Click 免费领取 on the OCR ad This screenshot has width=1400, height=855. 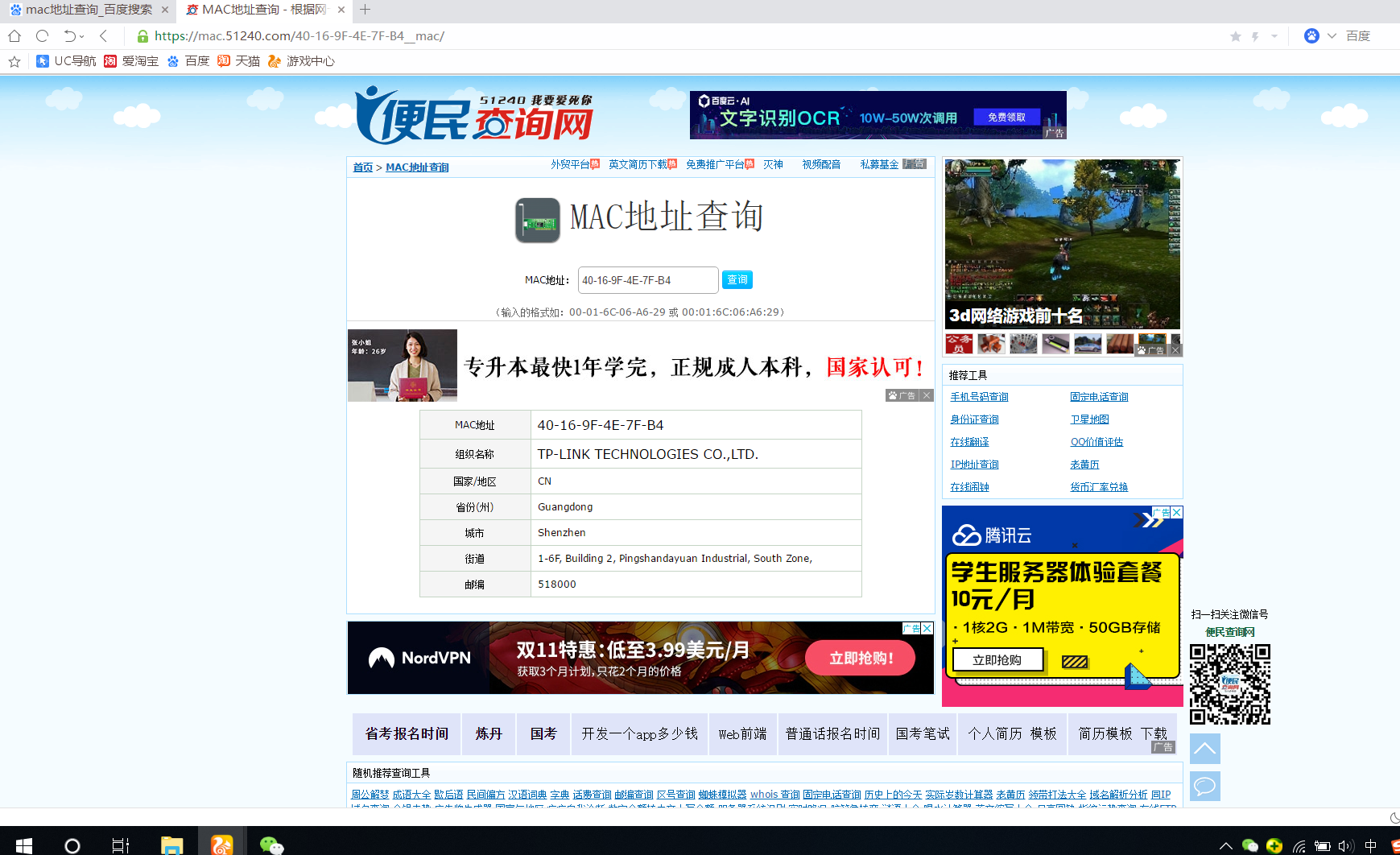pos(1007,118)
